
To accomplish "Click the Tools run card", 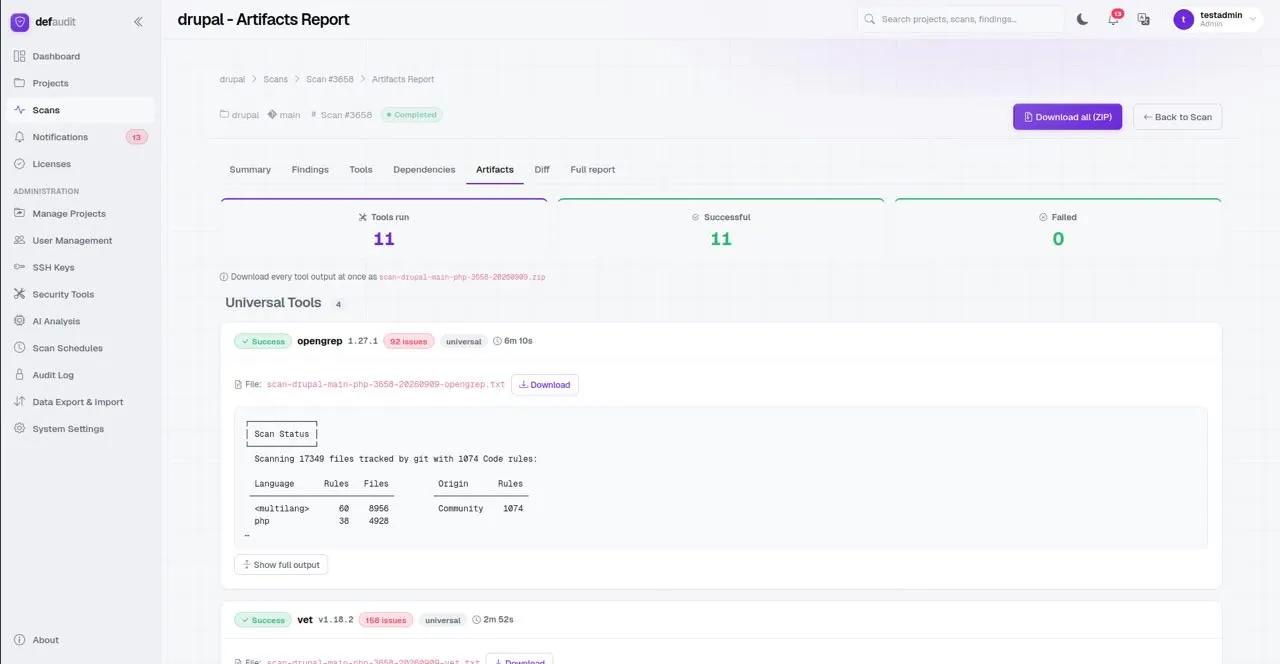I will (384, 229).
